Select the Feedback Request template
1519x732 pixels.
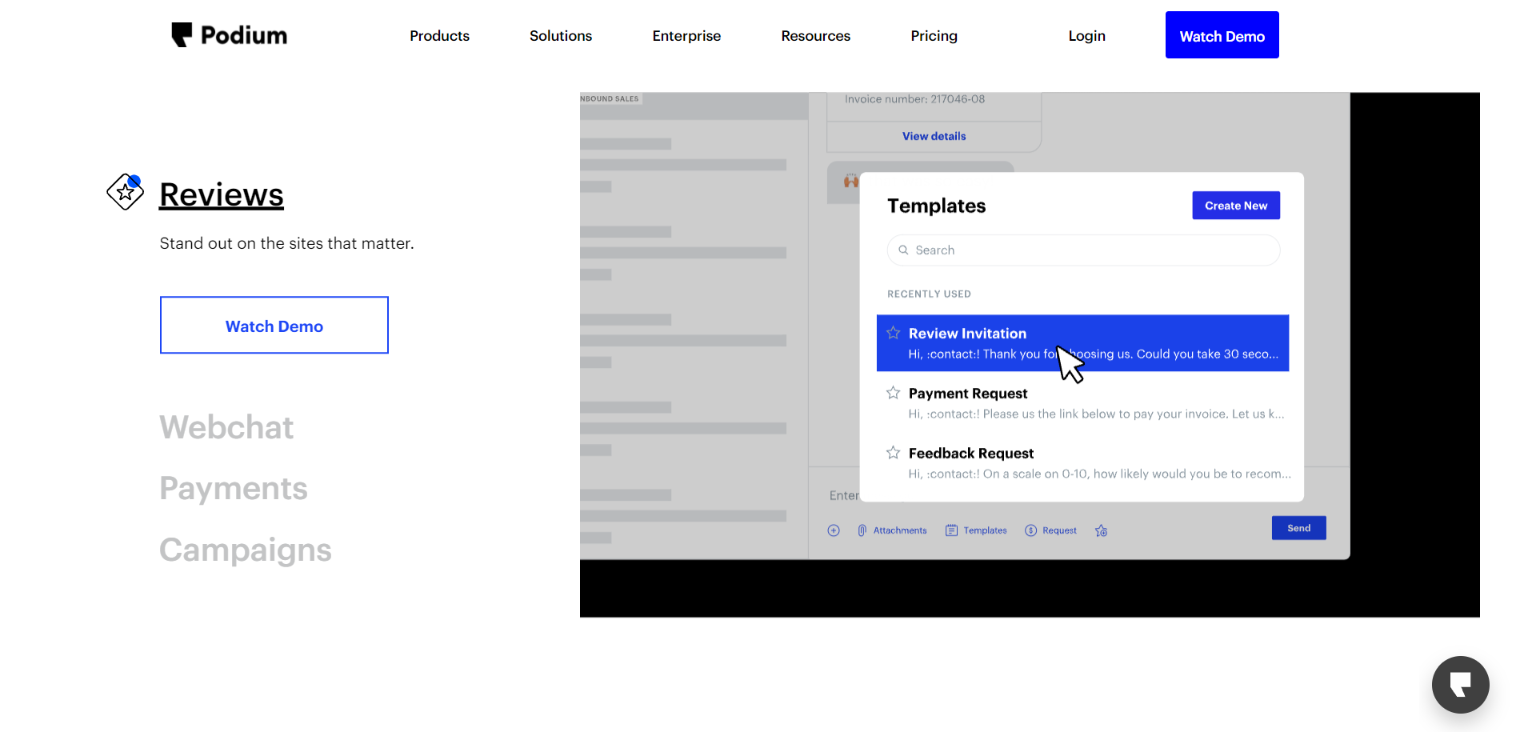pos(1083,463)
